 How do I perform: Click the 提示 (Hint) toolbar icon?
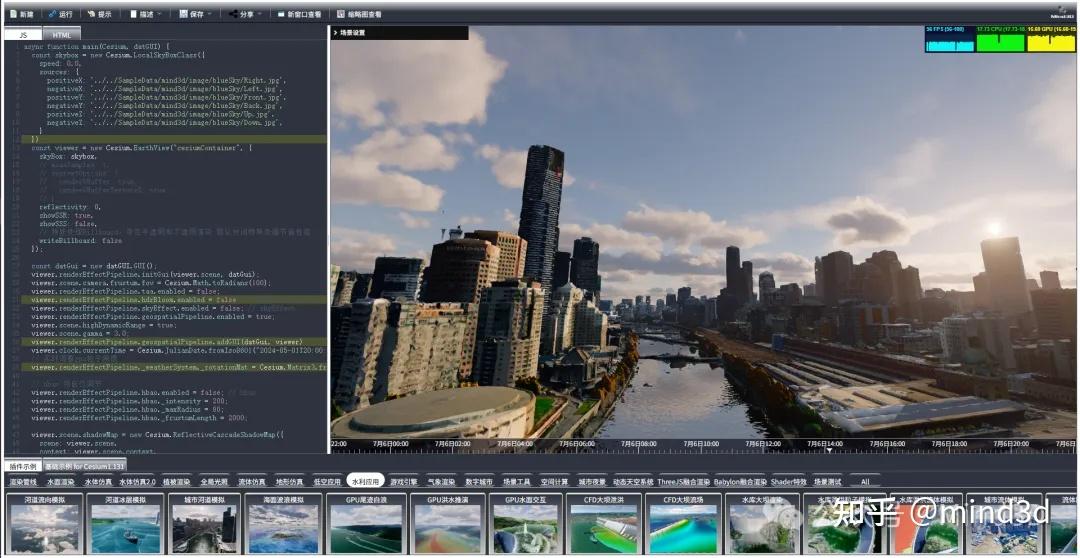coord(100,15)
